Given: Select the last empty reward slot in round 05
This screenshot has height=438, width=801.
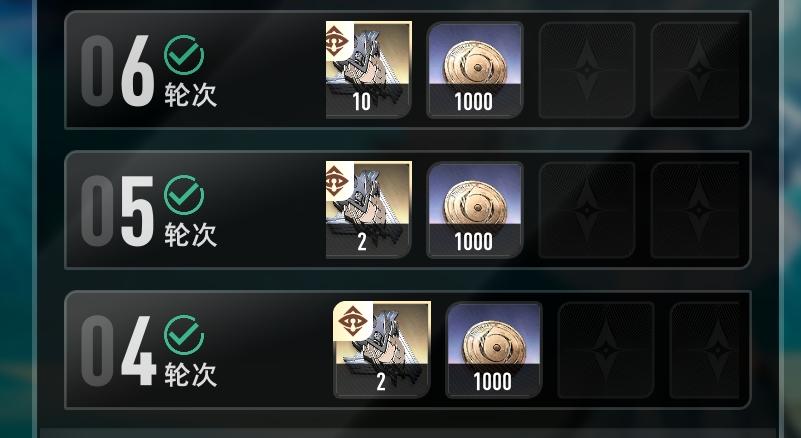Looking at the screenshot, I should click(x=696, y=210).
